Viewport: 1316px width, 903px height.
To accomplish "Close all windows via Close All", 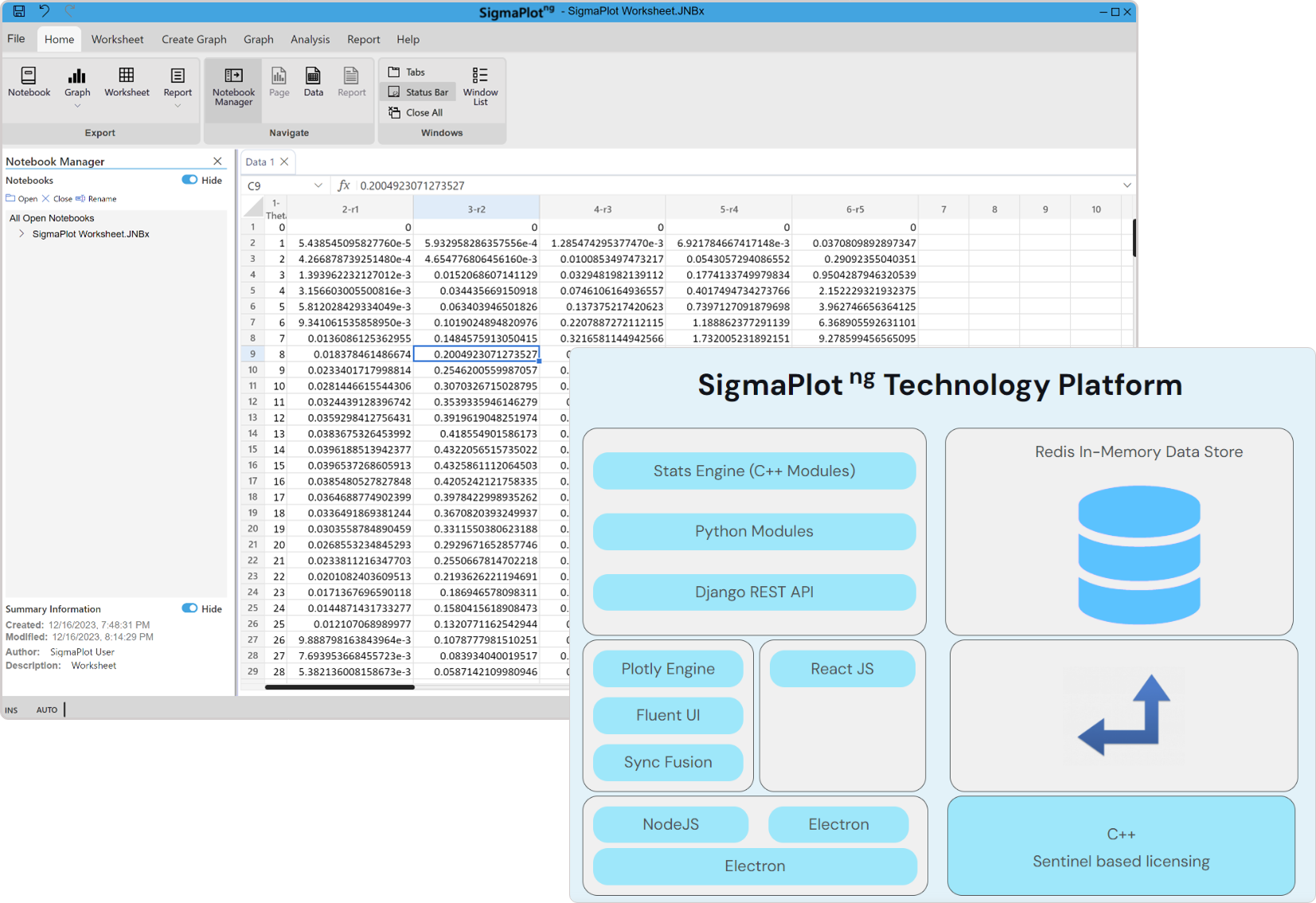I will click(x=416, y=113).
